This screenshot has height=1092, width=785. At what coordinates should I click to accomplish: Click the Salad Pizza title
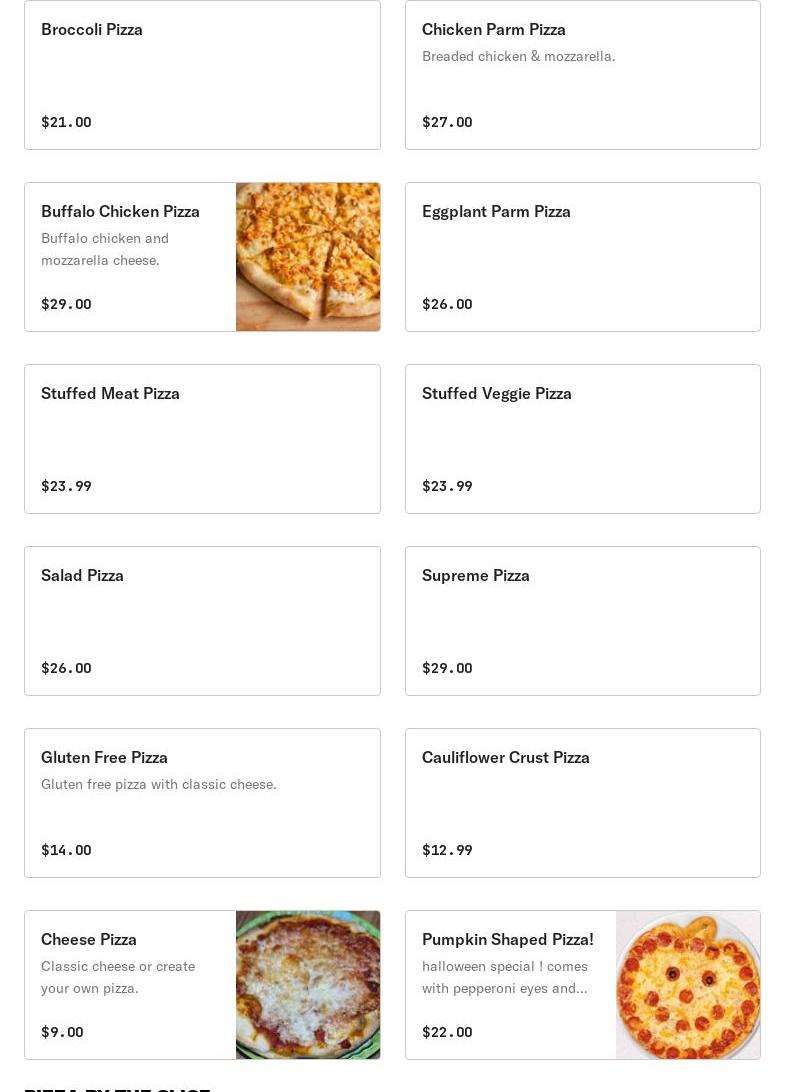82,575
